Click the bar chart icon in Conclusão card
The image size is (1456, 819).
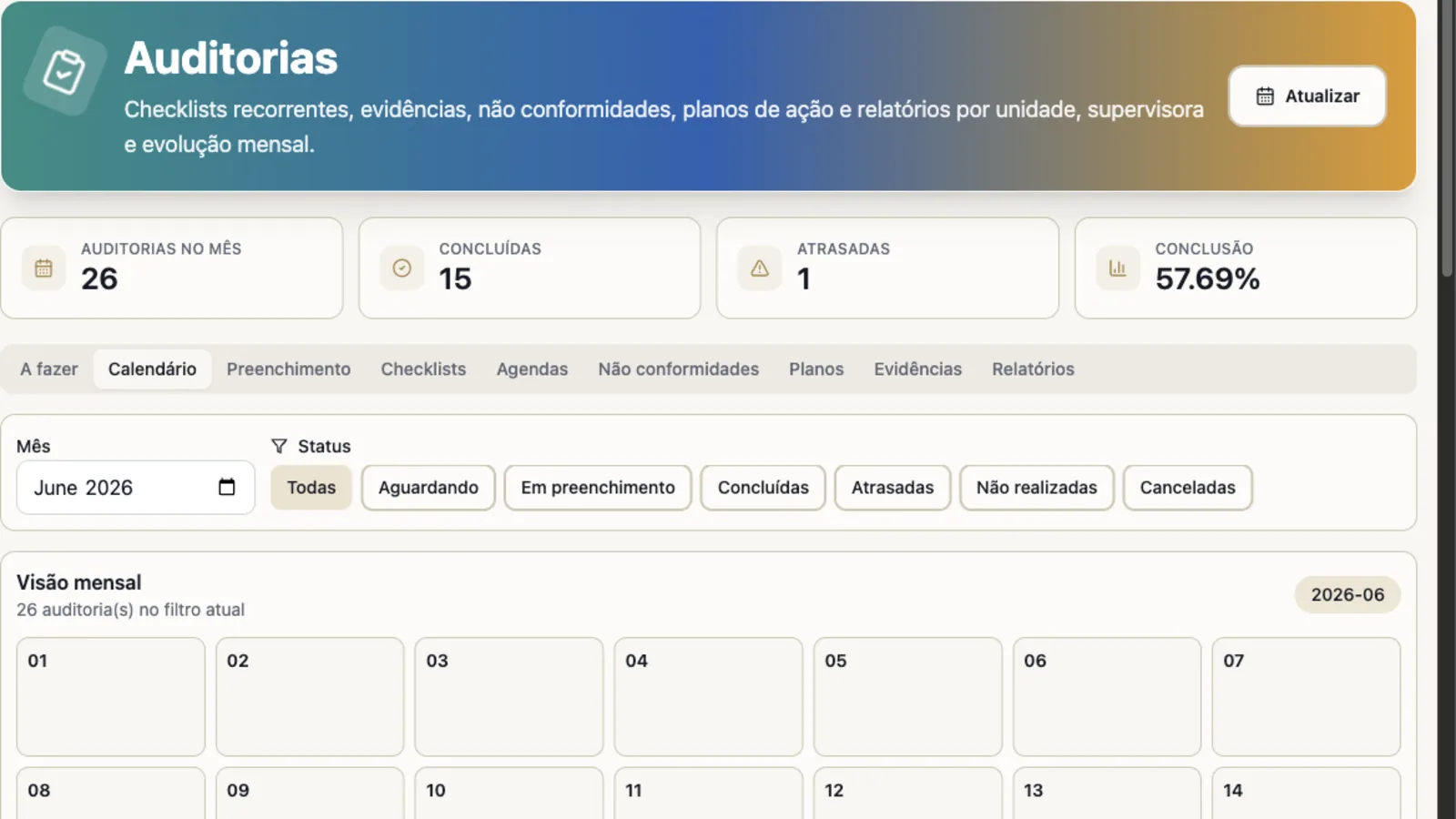click(1117, 268)
